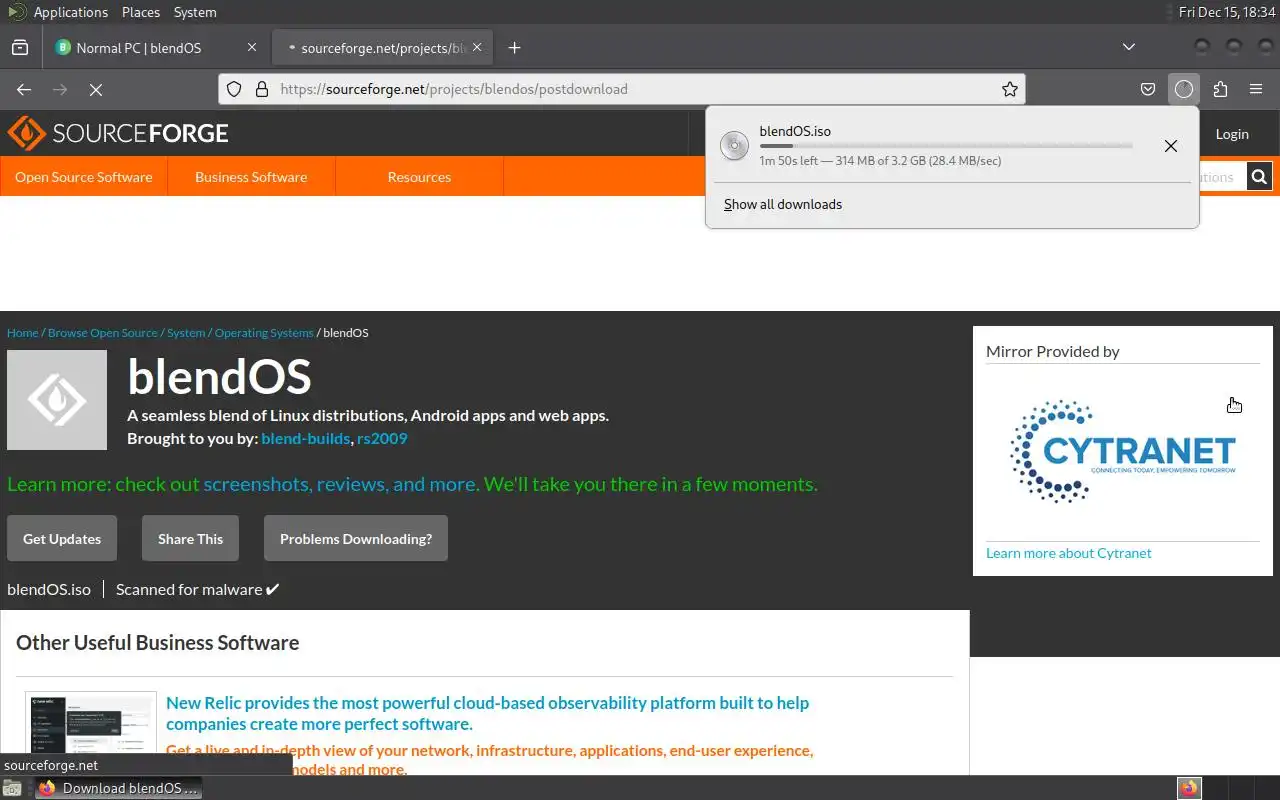Open the extensions puzzle icon

pos(1220,89)
